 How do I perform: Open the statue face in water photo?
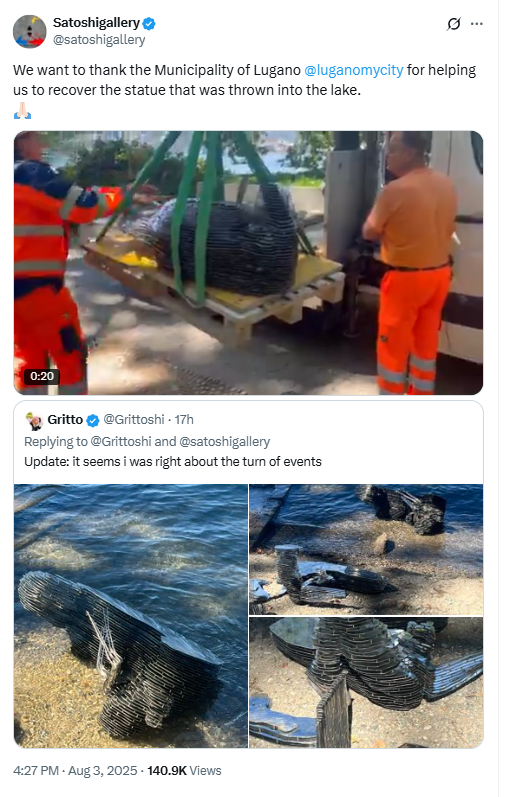coord(131,616)
